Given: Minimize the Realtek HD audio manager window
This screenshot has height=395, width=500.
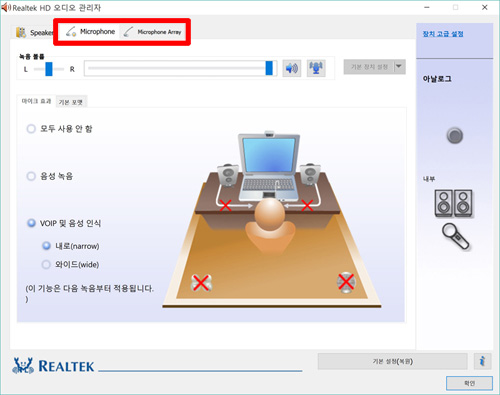Looking at the screenshot, I should click(427, 7).
